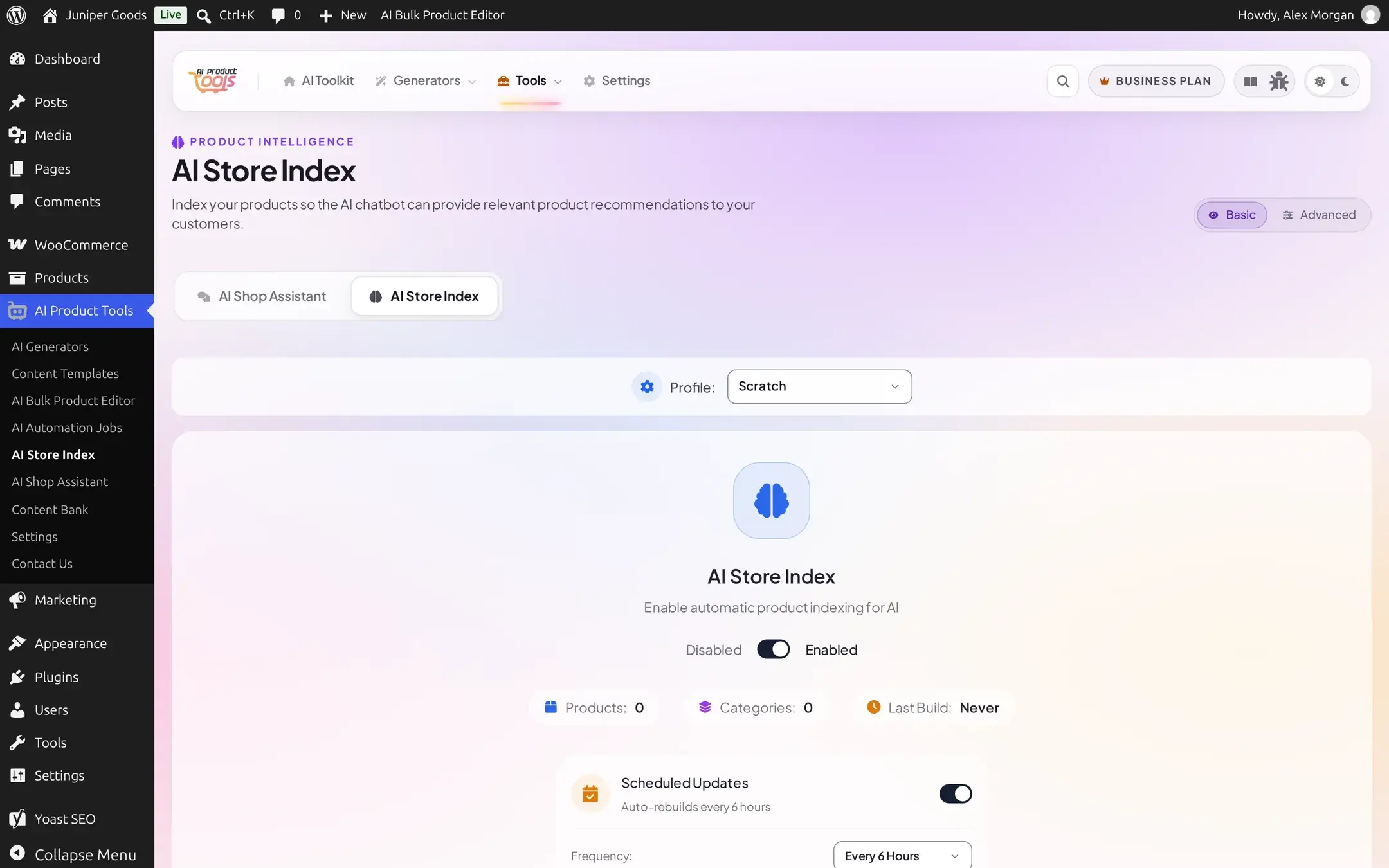Open AI Bulk Product Editor admin bar link
The height and width of the screenshot is (868, 1389).
point(442,15)
